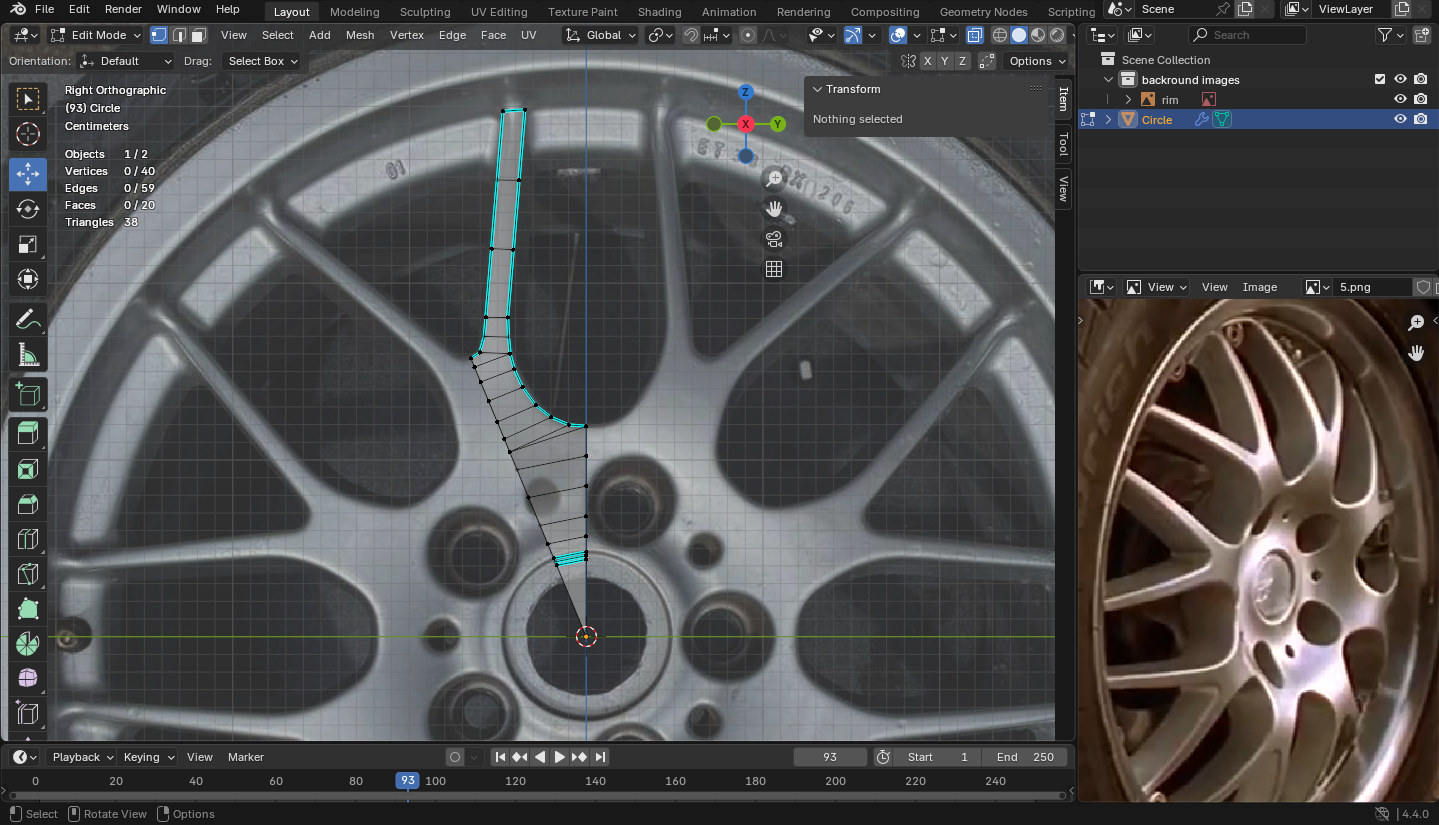Pick the Annotate tool
Image resolution: width=1439 pixels, height=825 pixels.
pyautogui.click(x=28, y=320)
